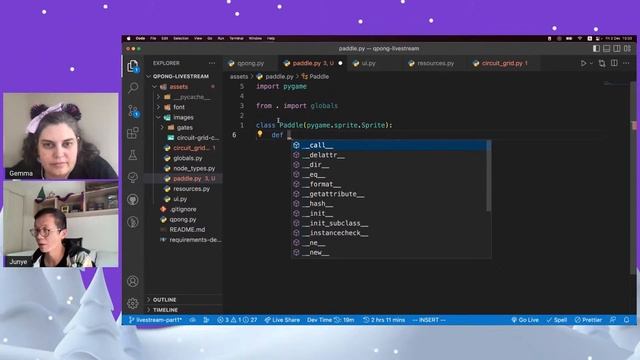The height and width of the screenshot is (360, 640).
Task: Click the 2 hrs 11 mins time tracker
Action: pyautogui.click(x=384, y=320)
